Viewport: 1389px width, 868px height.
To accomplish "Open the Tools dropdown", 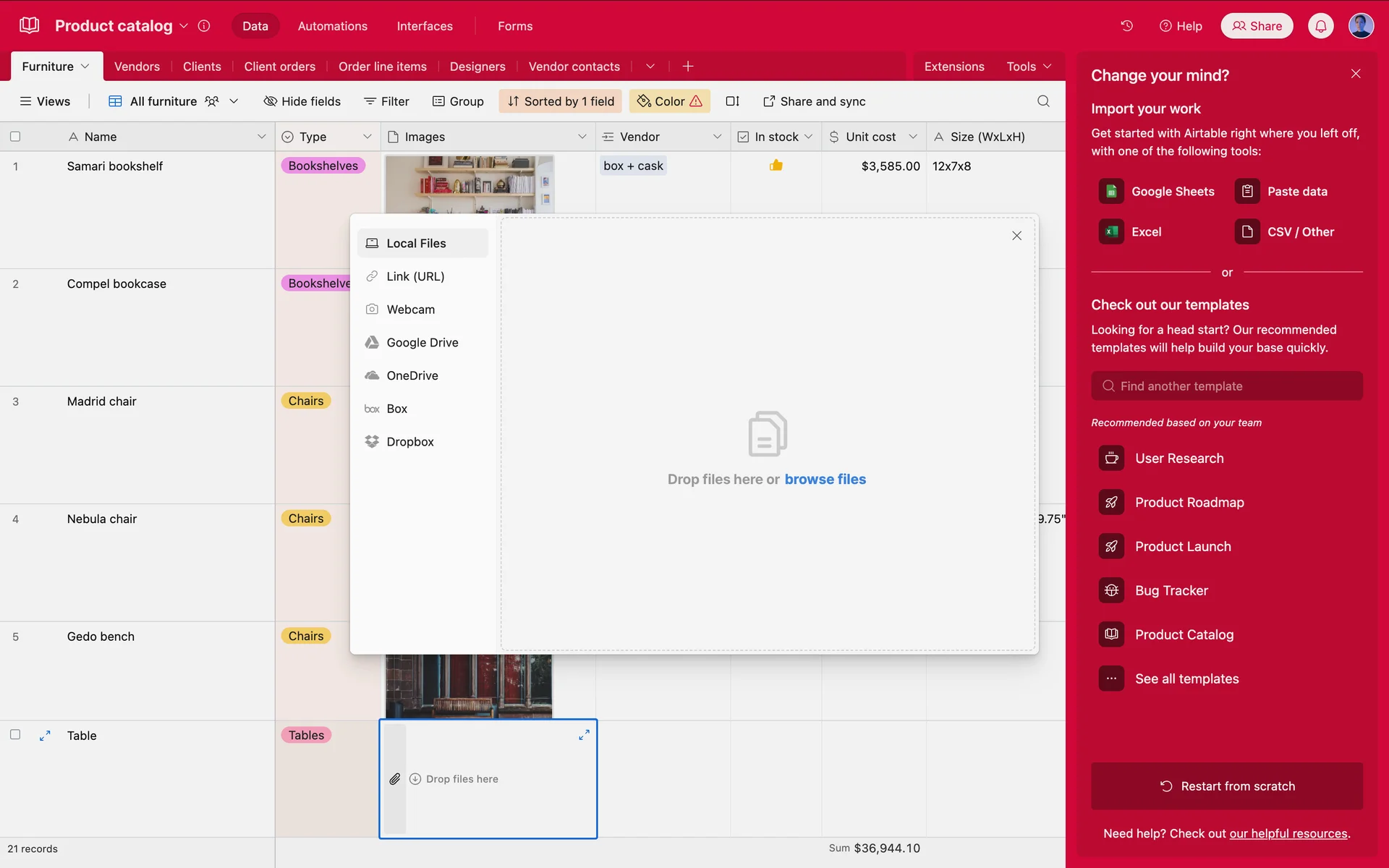I will pyautogui.click(x=1028, y=67).
